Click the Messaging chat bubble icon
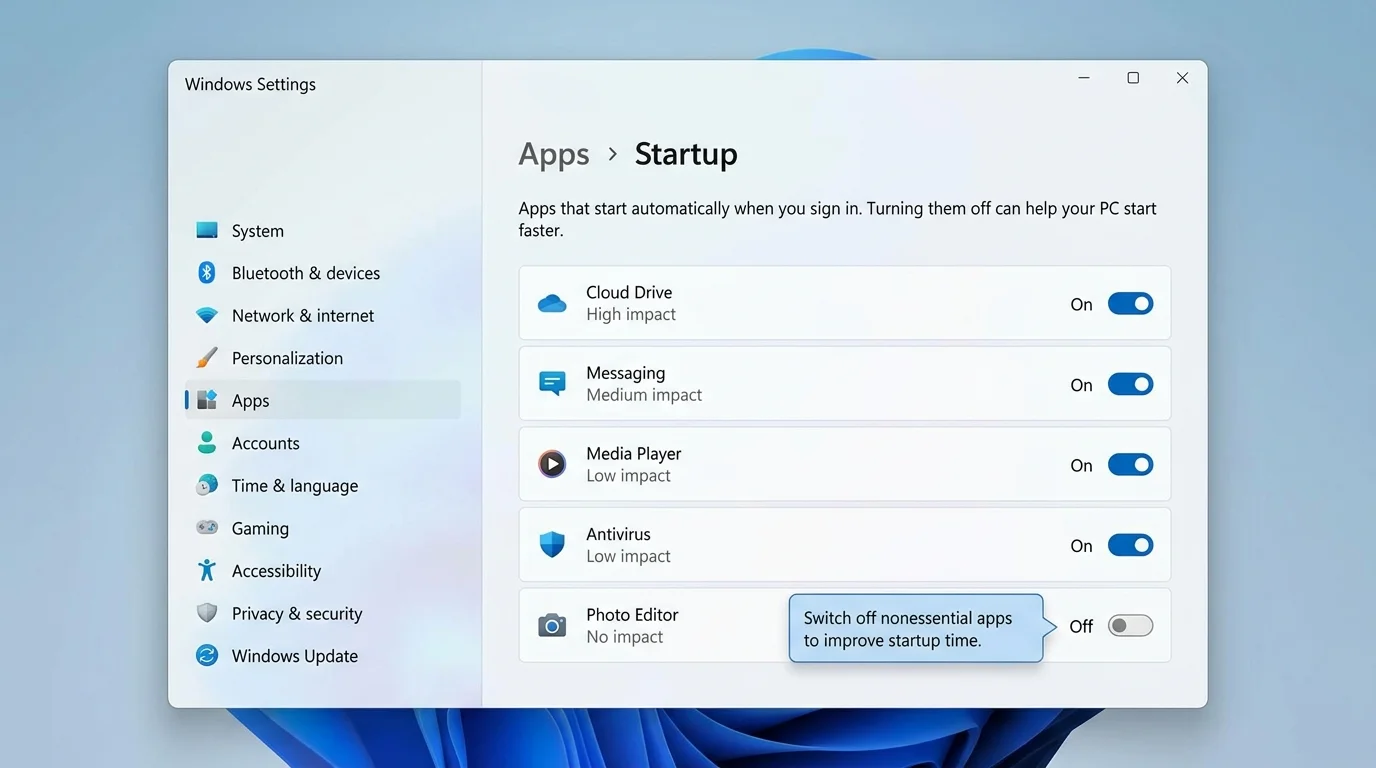The width and height of the screenshot is (1376, 768). click(552, 384)
